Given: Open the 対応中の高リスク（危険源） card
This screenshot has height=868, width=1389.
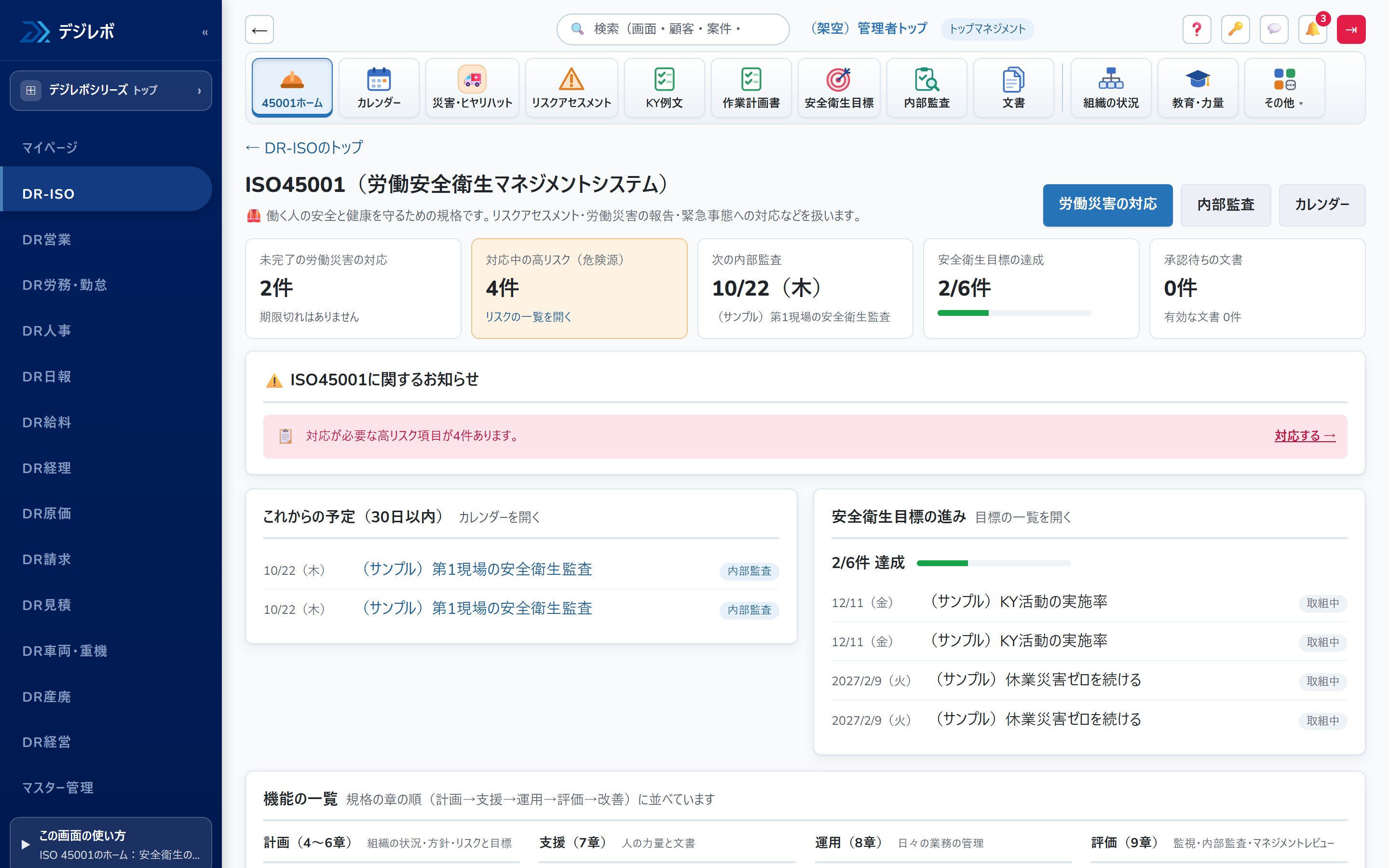Looking at the screenshot, I should click(579, 288).
